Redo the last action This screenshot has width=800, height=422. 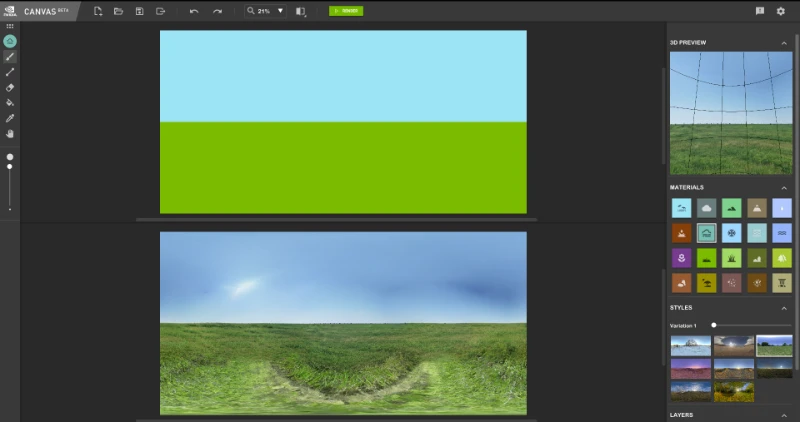(x=217, y=11)
